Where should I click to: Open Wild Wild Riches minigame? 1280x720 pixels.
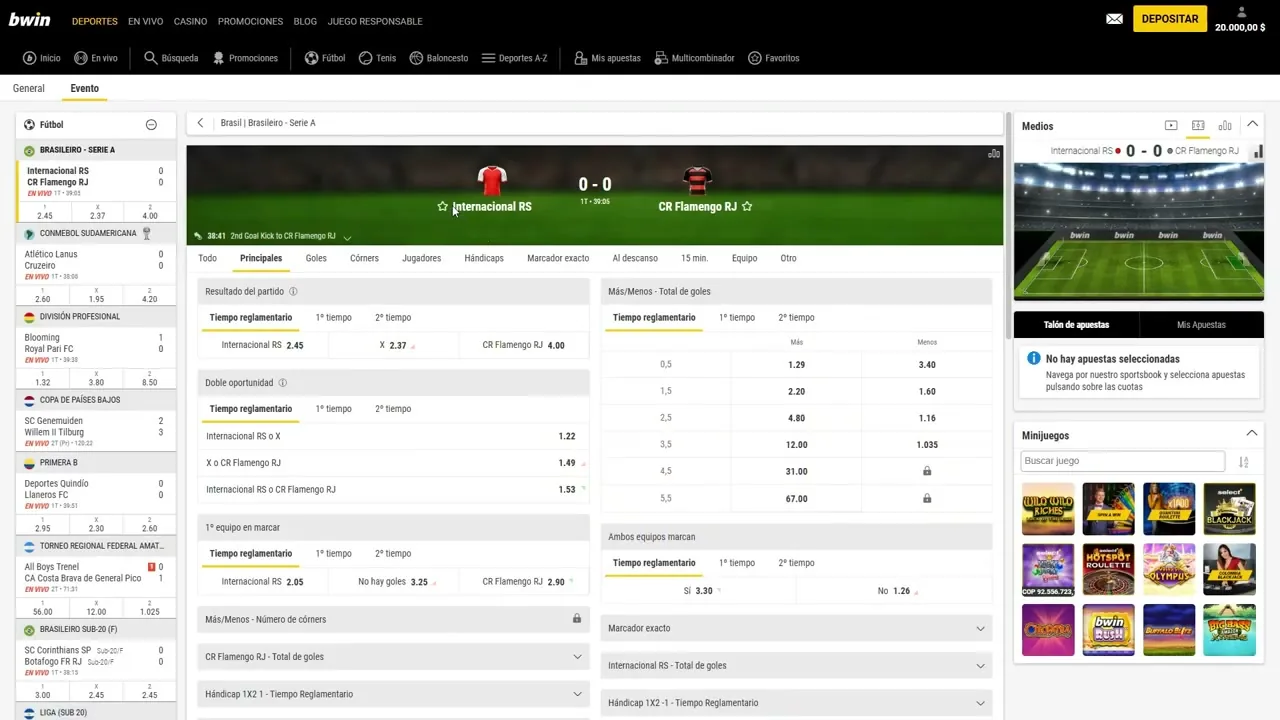point(1048,509)
